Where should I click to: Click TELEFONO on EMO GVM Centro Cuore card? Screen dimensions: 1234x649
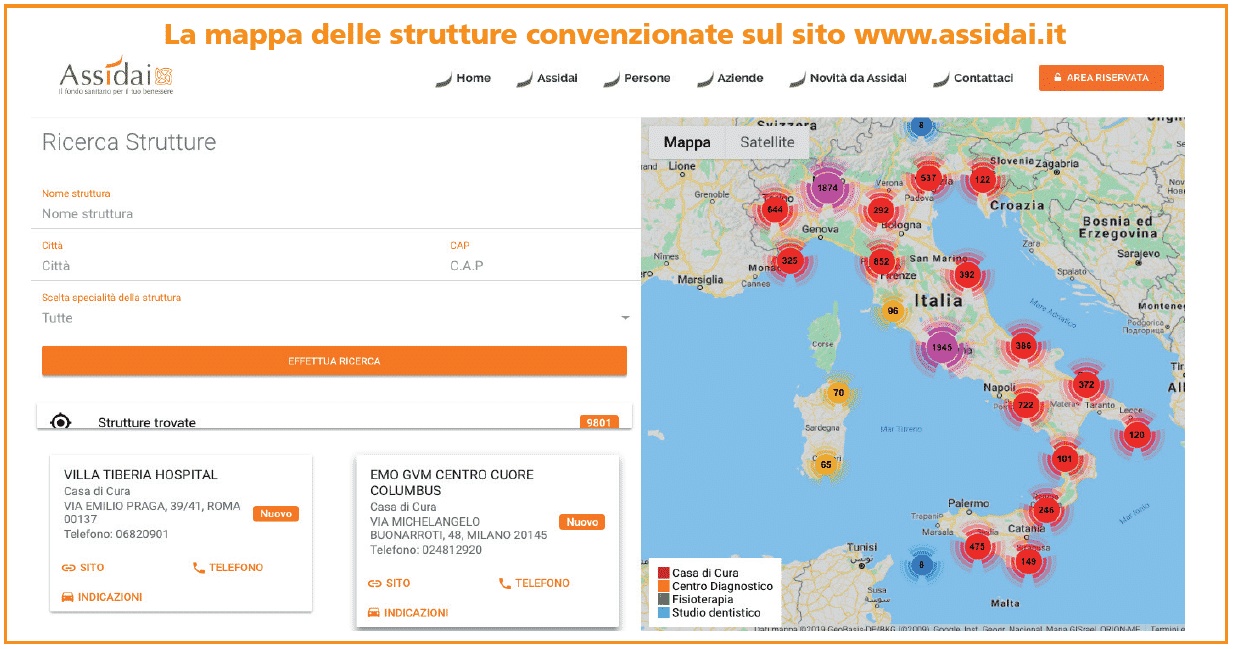534,583
